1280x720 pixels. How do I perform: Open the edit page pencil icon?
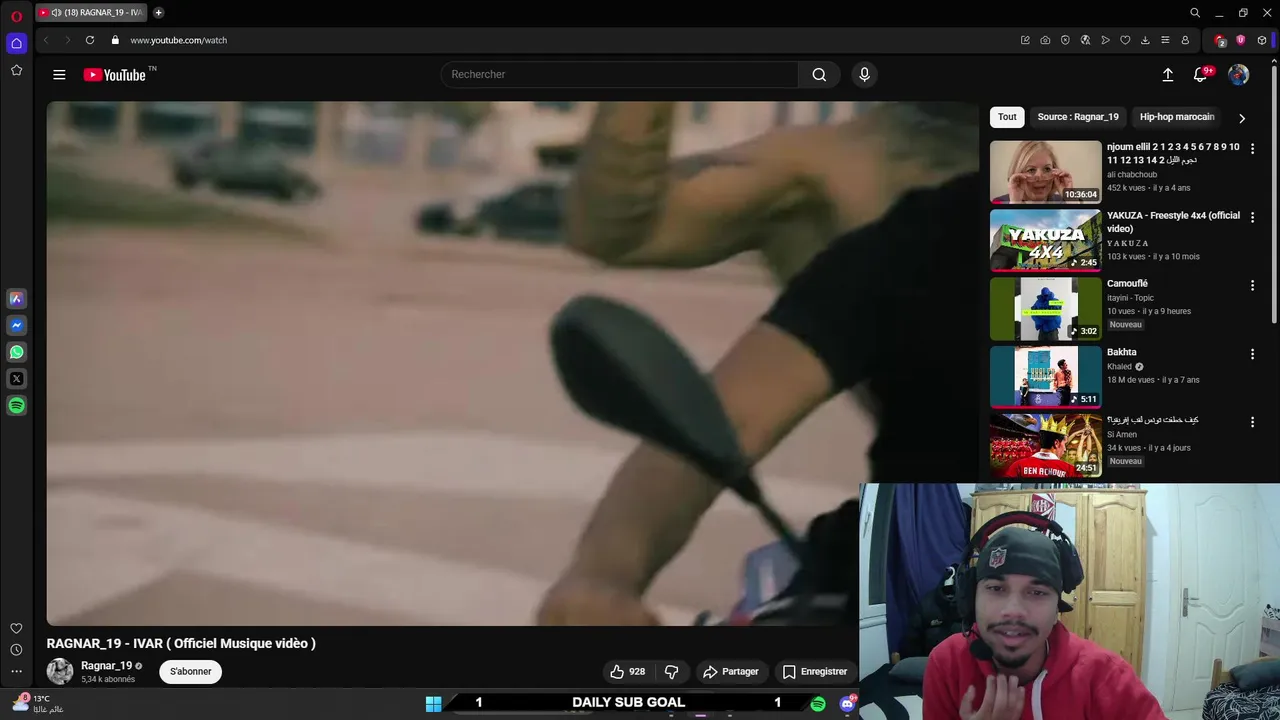point(1025,40)
